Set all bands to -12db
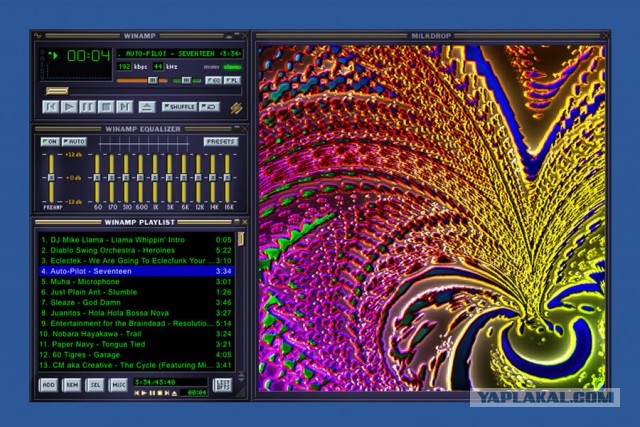640x427 pixels. click(73, 202)
